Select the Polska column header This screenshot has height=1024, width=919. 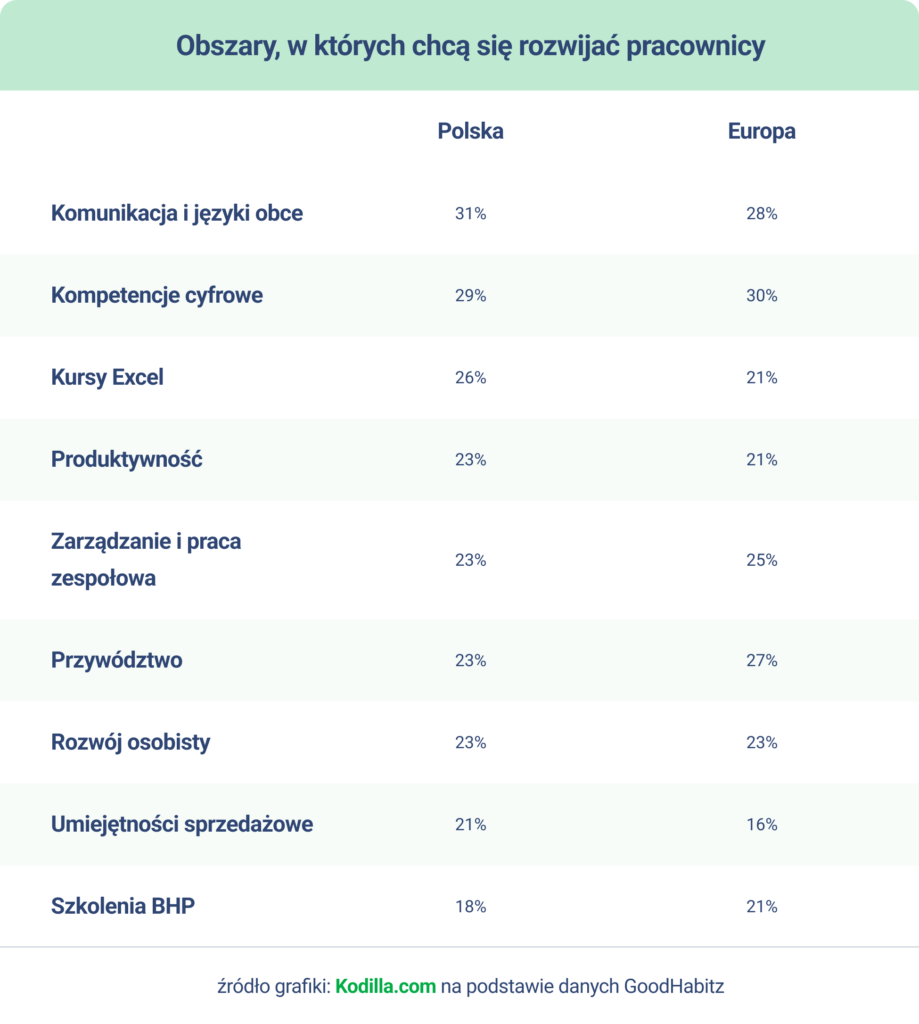(470, 131)
